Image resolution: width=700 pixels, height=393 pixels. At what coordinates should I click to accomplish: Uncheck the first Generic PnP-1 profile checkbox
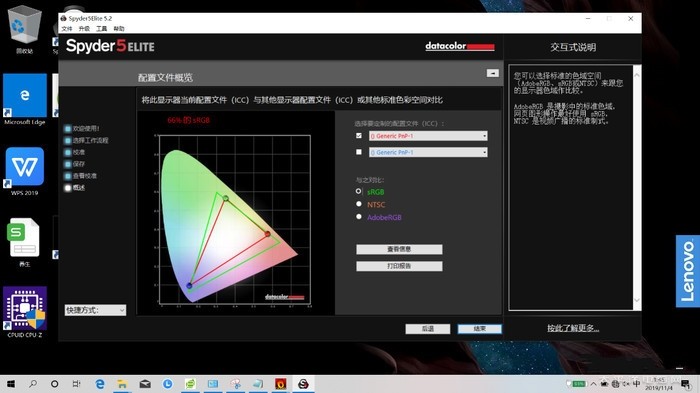[359, 135]
